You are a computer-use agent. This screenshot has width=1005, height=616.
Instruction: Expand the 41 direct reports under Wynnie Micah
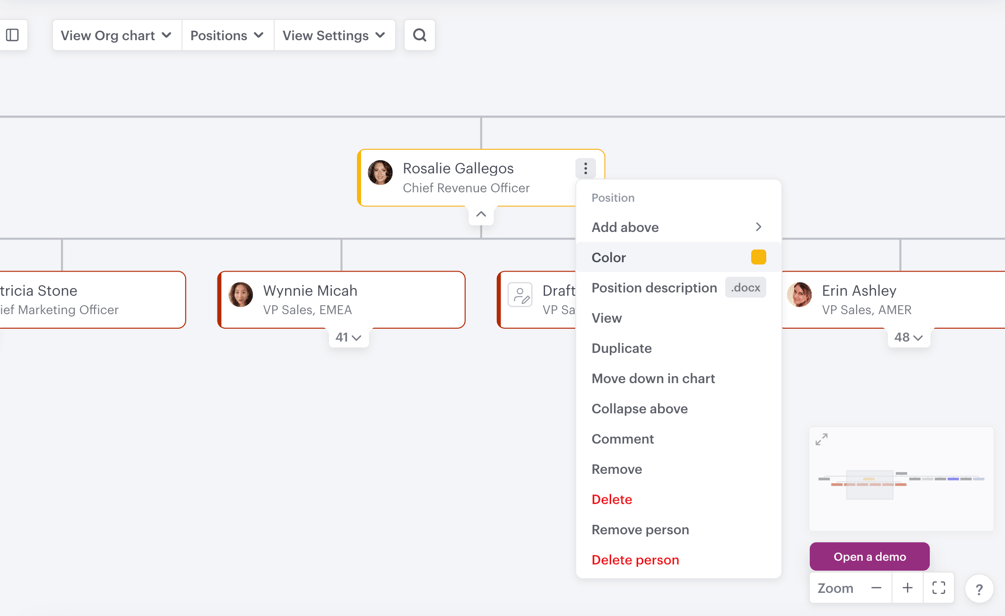pos(349,337)
